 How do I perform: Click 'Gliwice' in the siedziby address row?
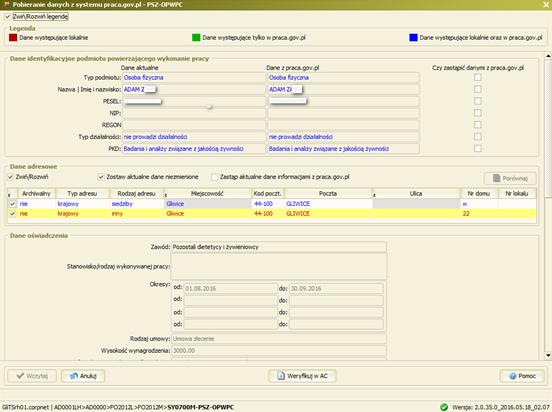pyautogui.click(x=175, y=204)
